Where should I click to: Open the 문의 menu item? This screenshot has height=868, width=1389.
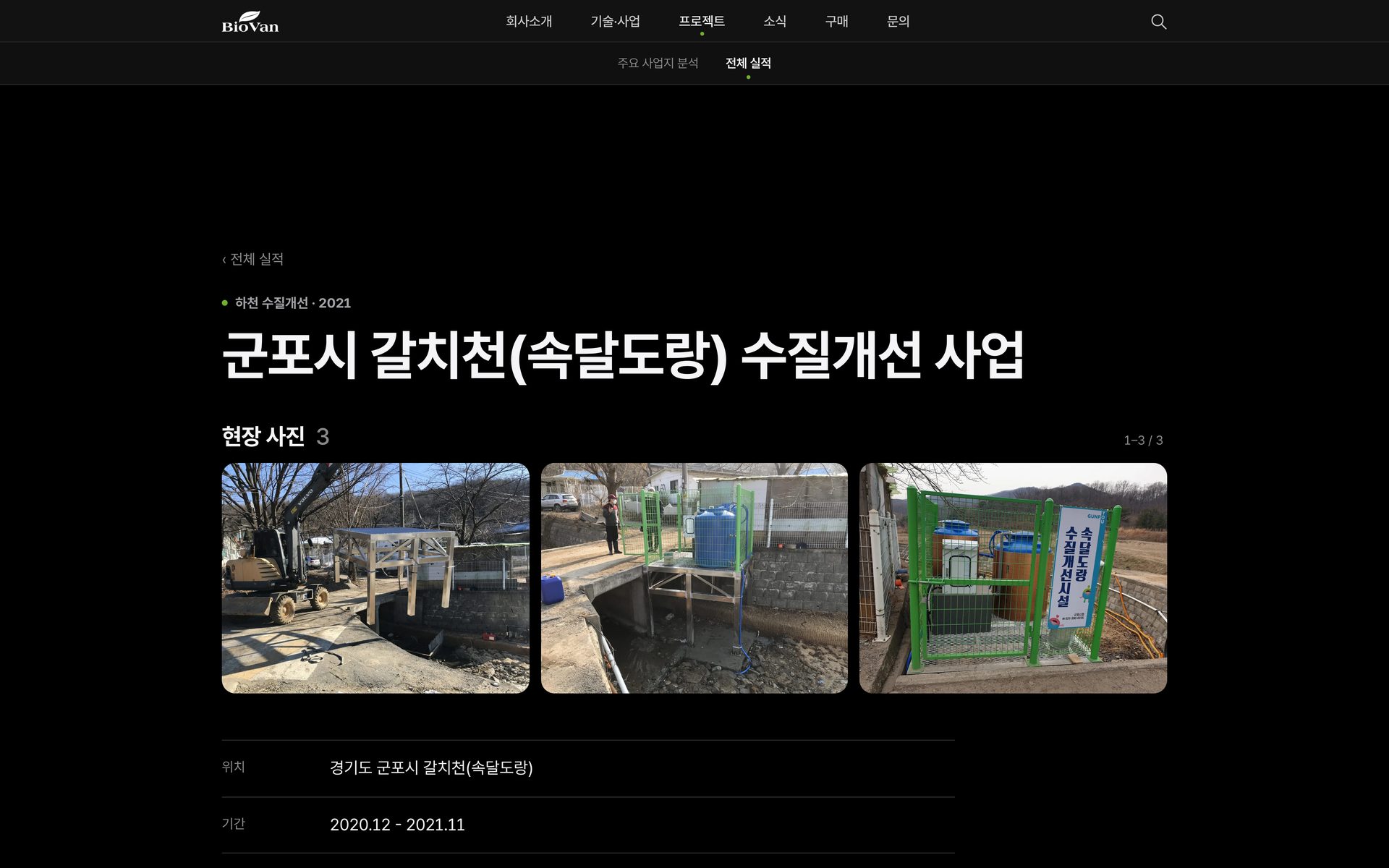tap(898, 22)
